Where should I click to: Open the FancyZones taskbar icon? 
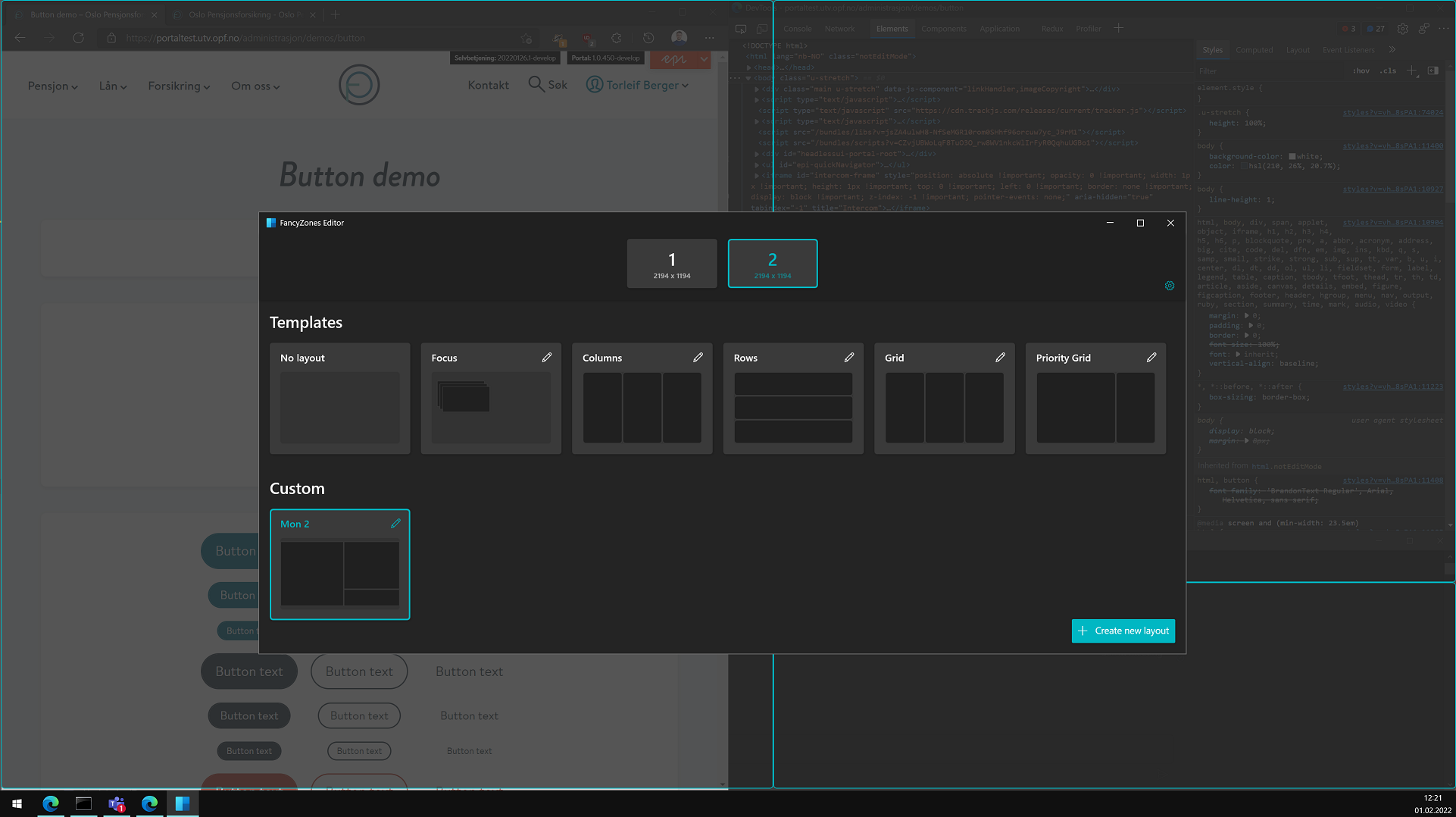[183, 803]
